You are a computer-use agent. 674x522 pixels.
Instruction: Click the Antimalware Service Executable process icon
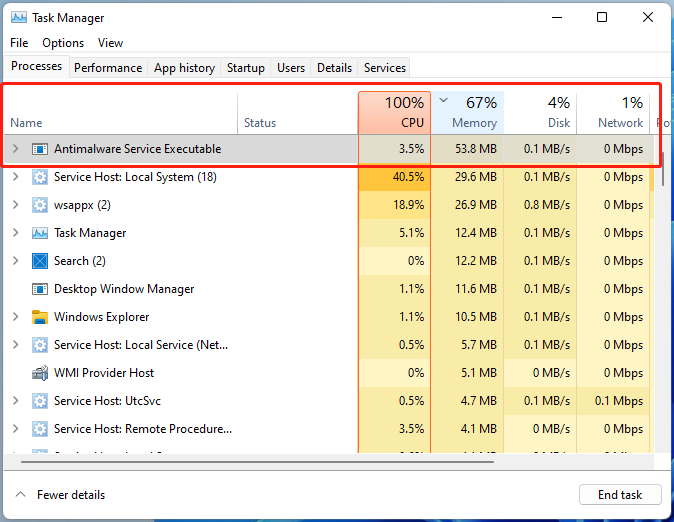[x=40, y=149]
